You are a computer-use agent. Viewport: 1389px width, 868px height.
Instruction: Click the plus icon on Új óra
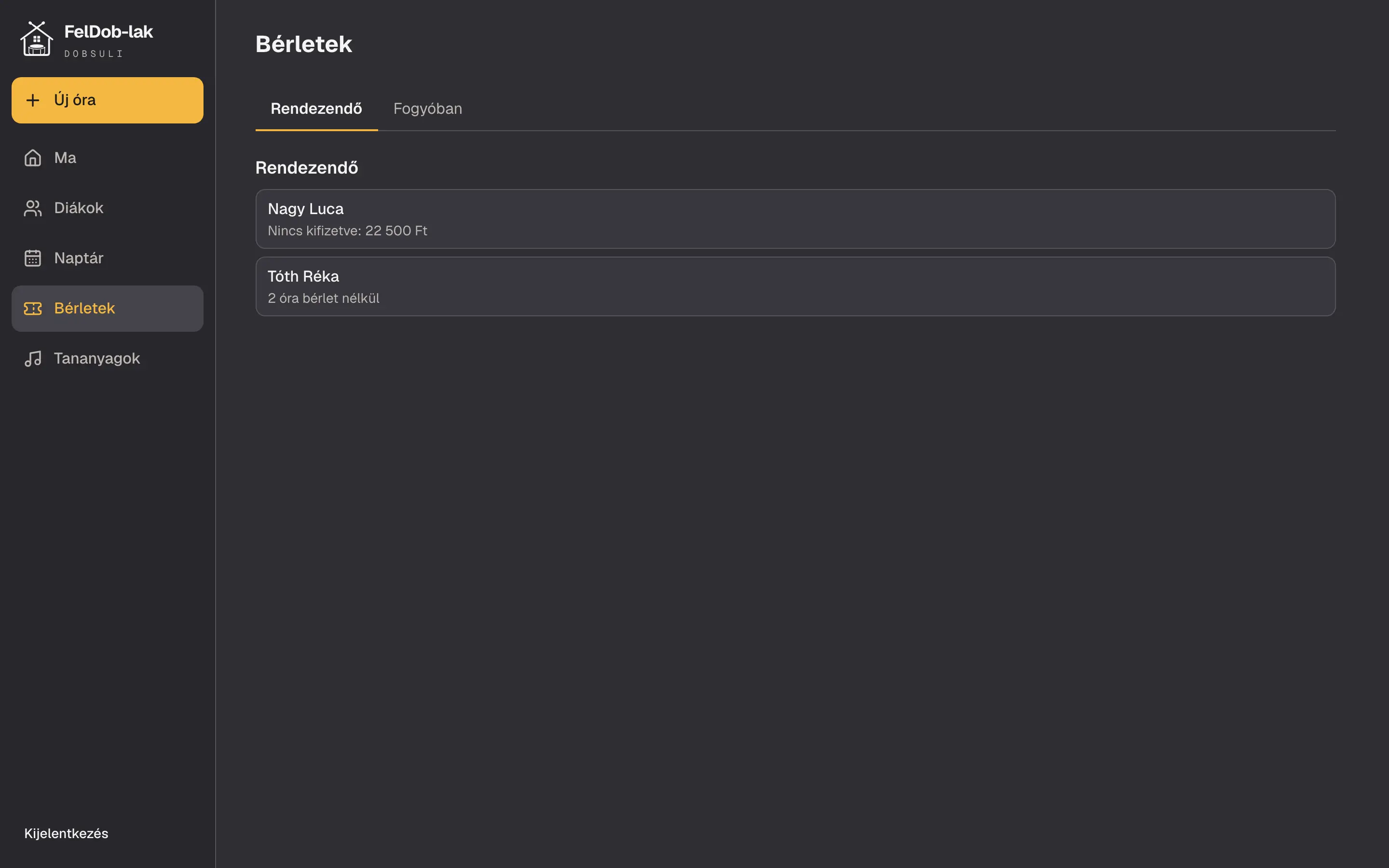(33, 100)
